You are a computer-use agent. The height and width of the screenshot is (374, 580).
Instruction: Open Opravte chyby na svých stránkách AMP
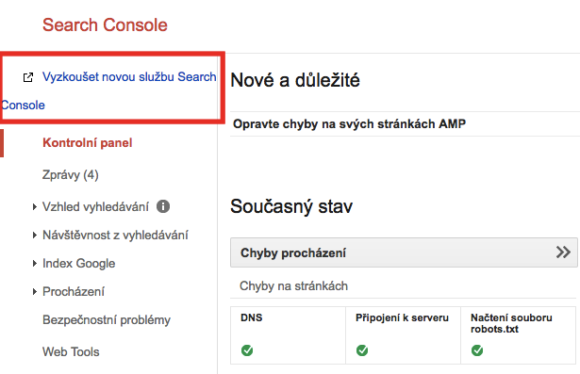[x=349, y=124]
